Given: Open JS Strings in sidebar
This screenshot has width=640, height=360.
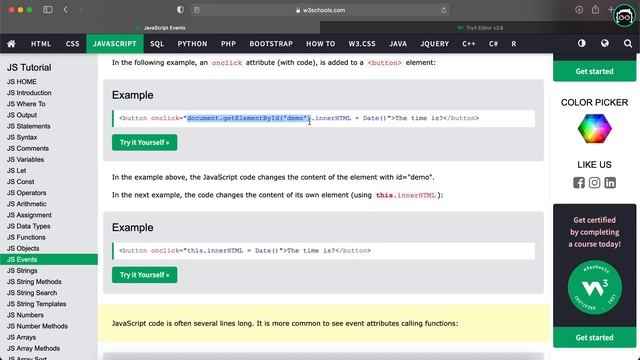Looking at the screenshot, I should [x=22, y=271].
